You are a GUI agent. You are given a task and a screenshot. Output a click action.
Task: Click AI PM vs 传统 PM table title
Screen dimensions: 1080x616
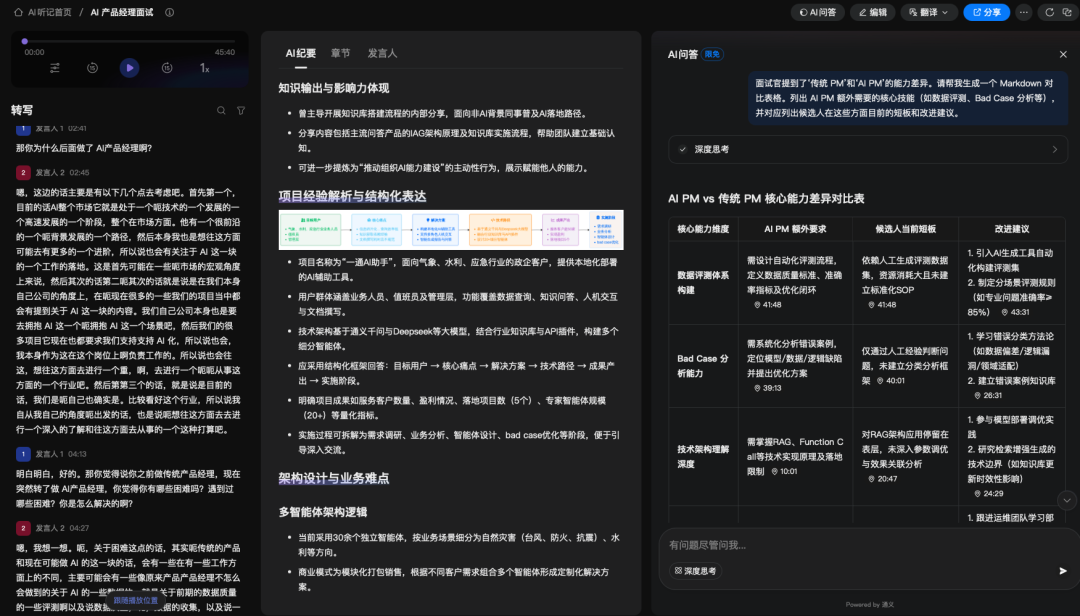point(766,198)
